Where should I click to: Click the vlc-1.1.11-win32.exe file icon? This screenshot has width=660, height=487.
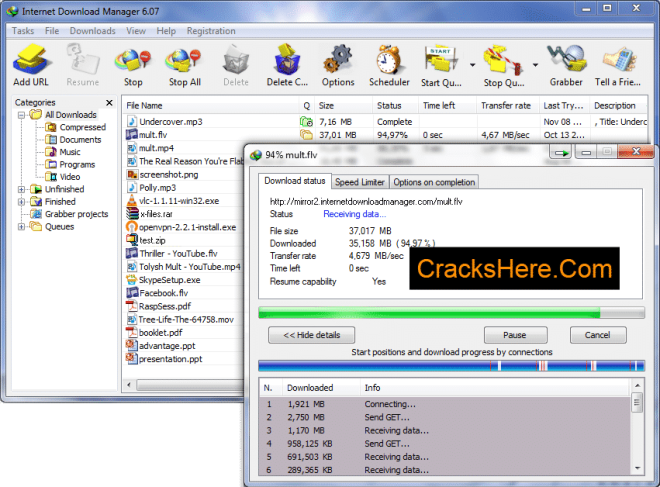pyautogui.click(x=132, y=201)
